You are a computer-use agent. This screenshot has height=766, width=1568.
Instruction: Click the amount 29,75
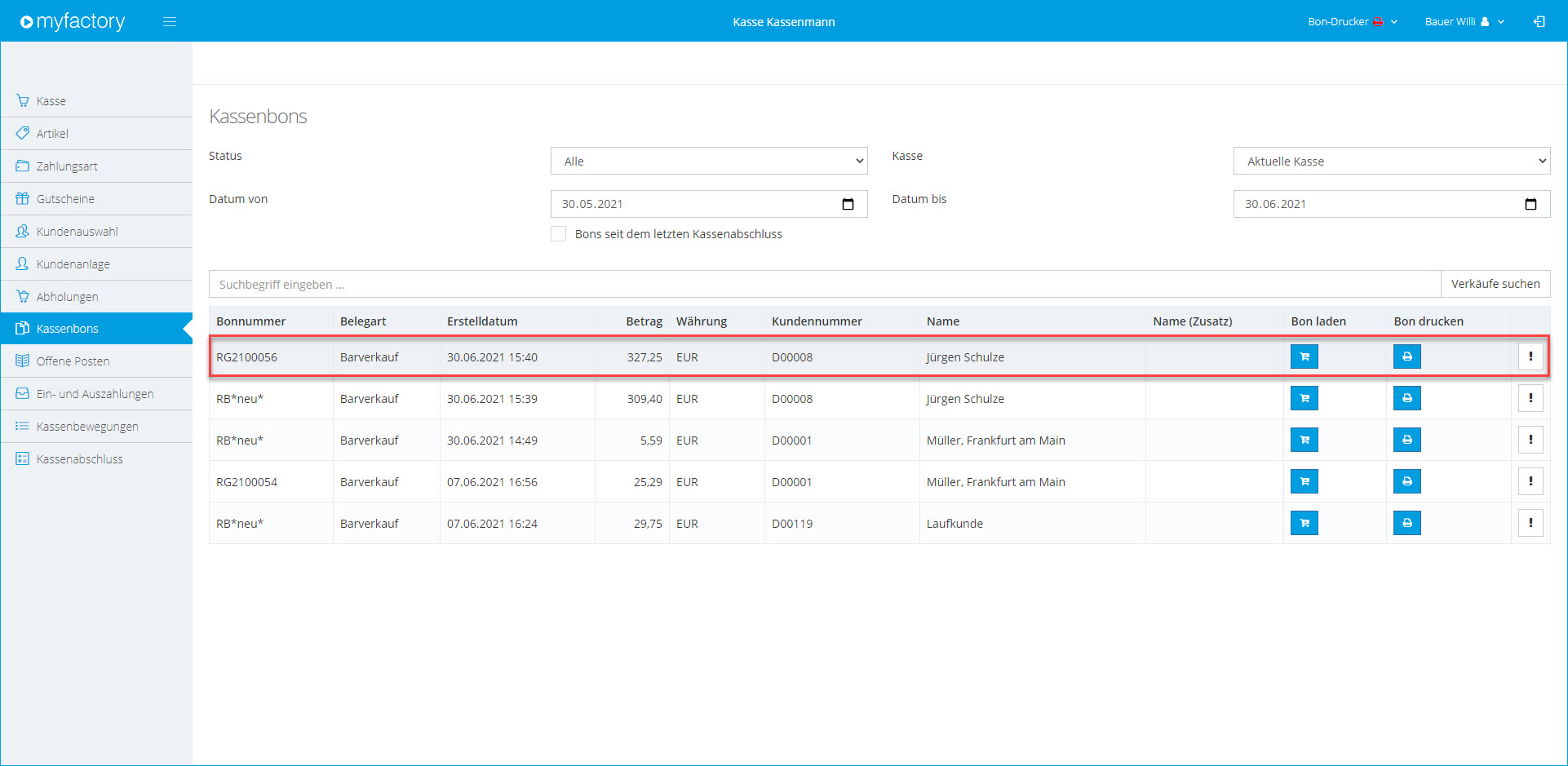648,524
